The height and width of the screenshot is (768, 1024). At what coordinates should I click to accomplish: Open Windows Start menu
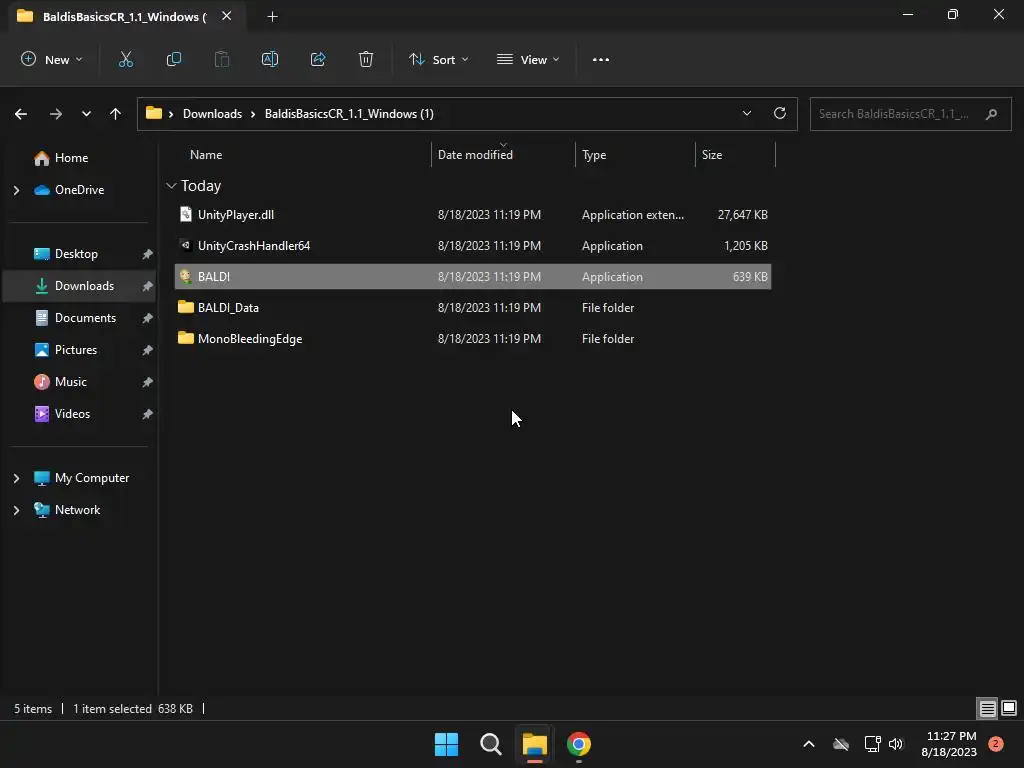[447, 744]
